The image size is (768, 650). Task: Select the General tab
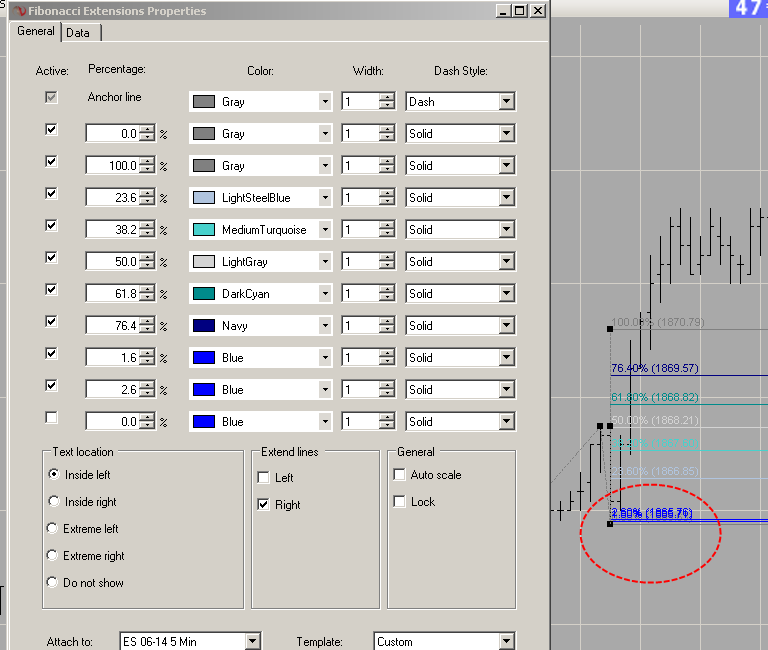36,31
